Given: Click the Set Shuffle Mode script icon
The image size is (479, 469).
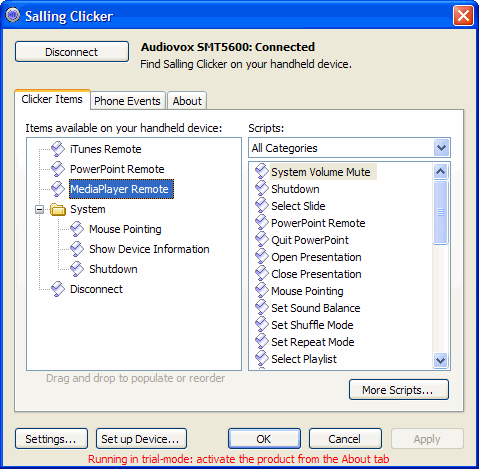Looking at the screenshot, I should (x=262, y=324).
